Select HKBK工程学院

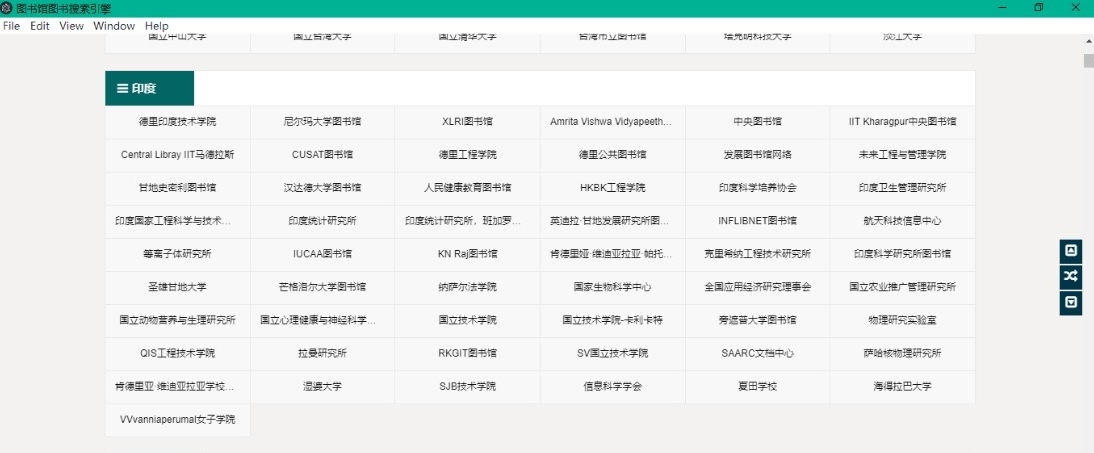point(613,188)
